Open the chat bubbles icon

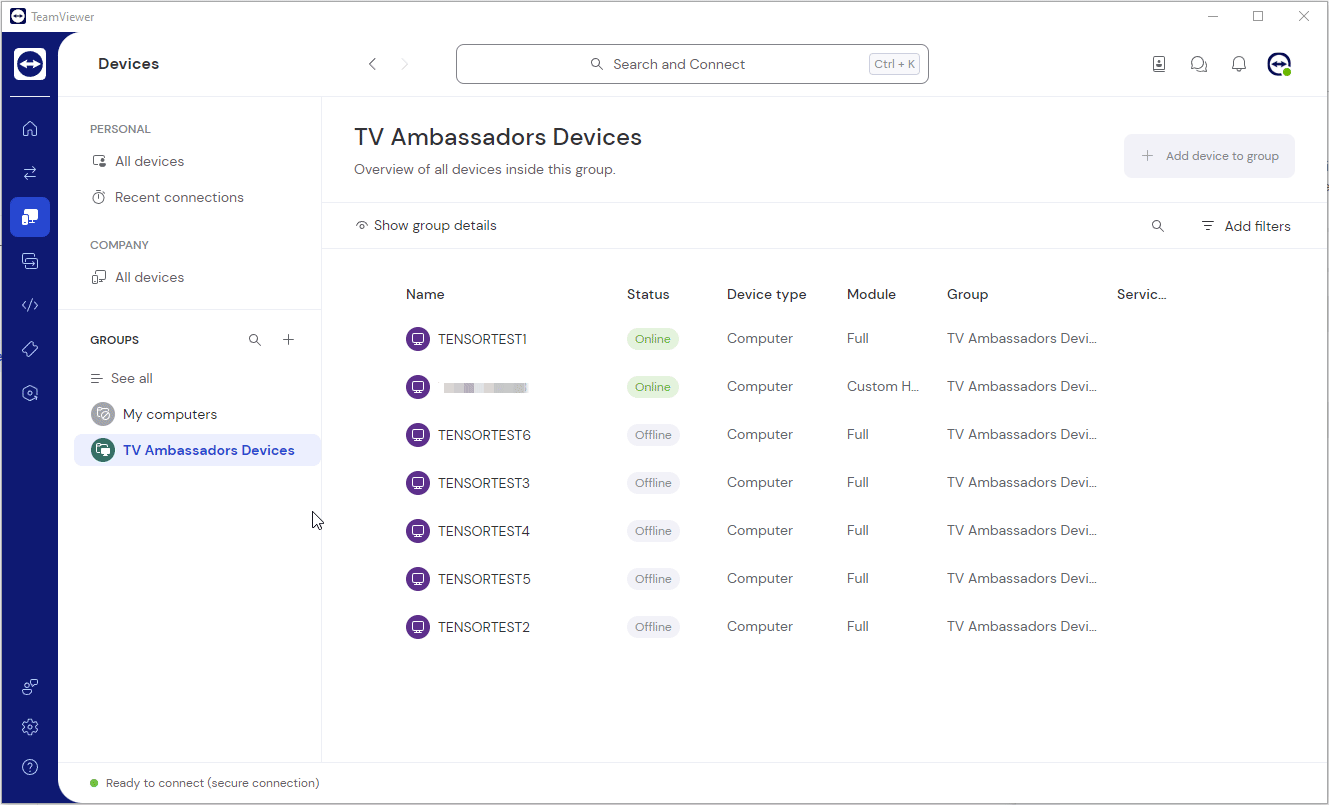(1199, 64)
